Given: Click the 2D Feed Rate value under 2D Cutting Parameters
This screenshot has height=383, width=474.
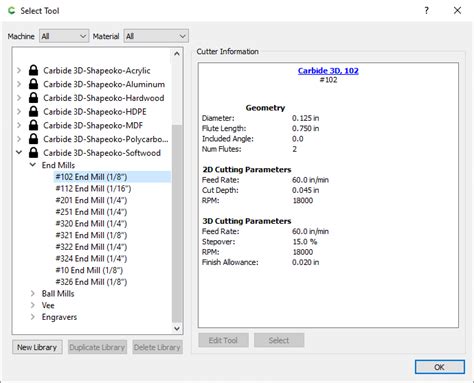Looking at the screenshot, I should pos(310,180).
